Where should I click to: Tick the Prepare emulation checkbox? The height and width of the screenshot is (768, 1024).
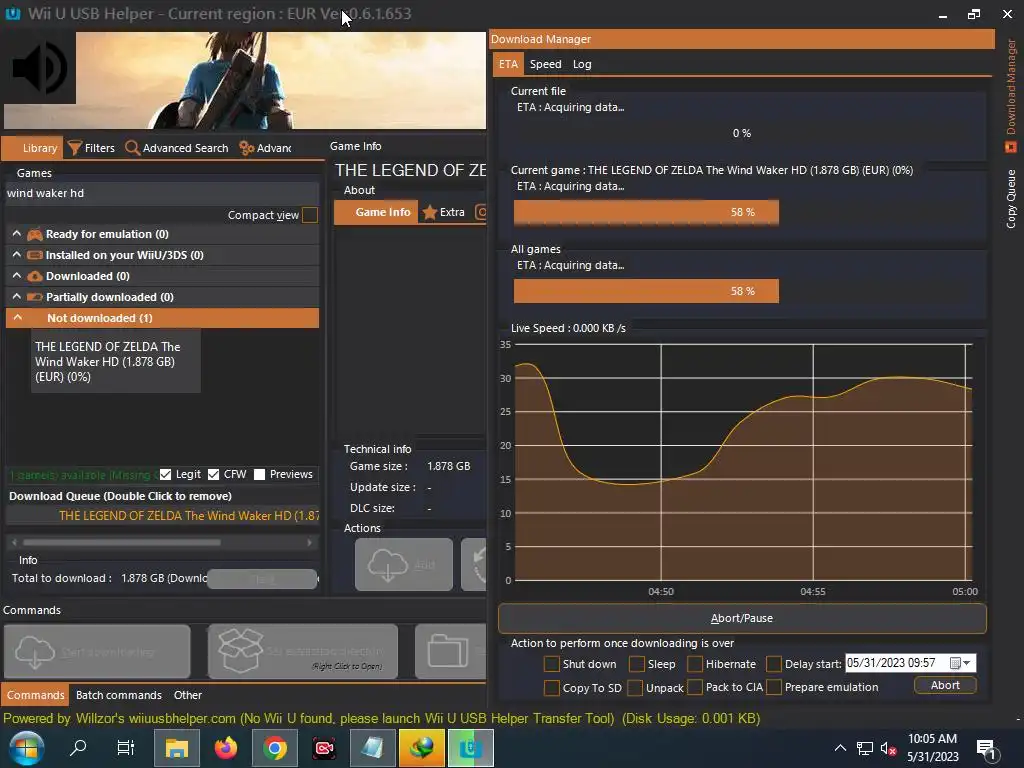click(774, 688)
